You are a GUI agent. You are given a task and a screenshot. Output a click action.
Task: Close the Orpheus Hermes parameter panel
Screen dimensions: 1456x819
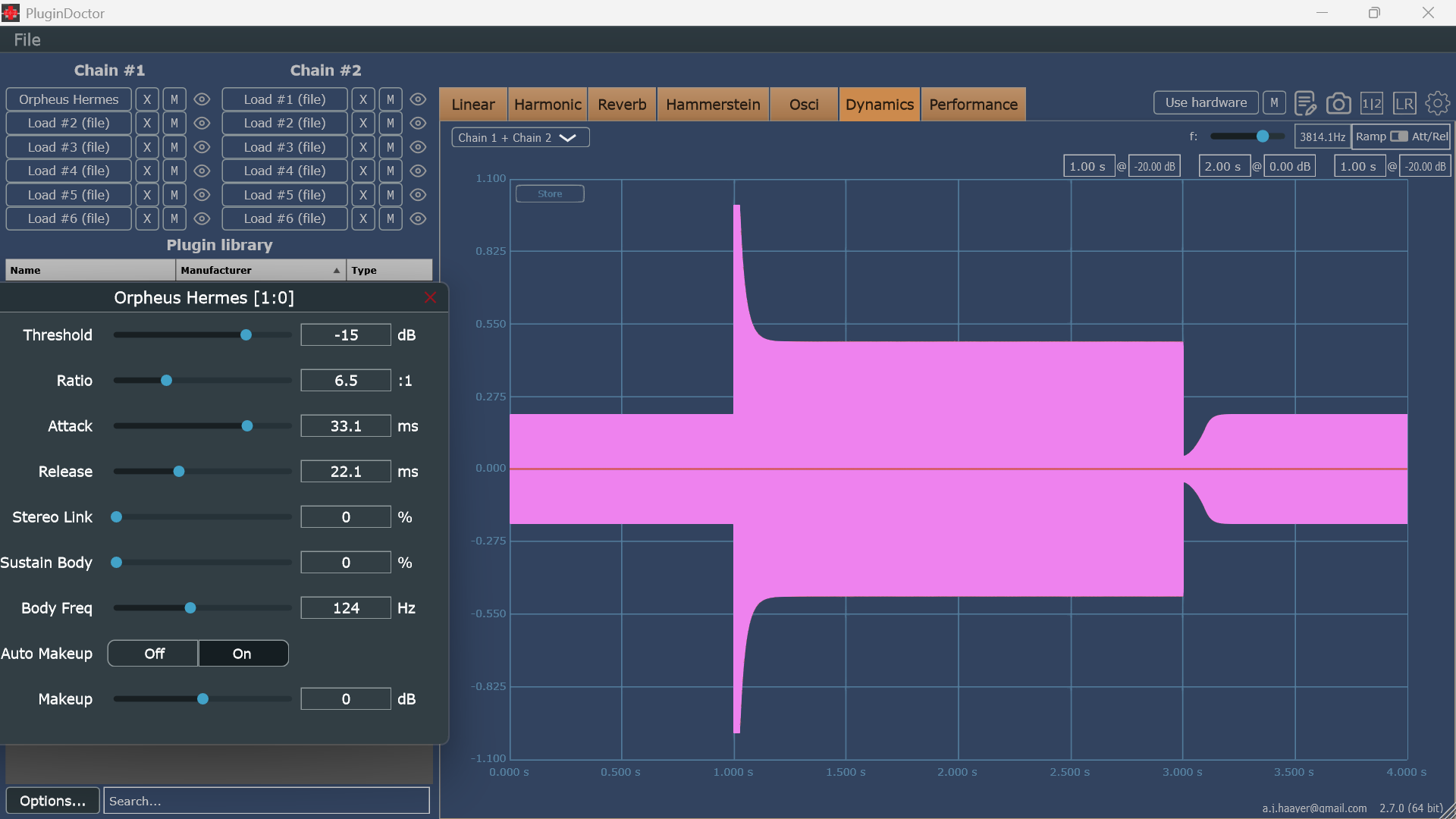(x=431, y=297)
